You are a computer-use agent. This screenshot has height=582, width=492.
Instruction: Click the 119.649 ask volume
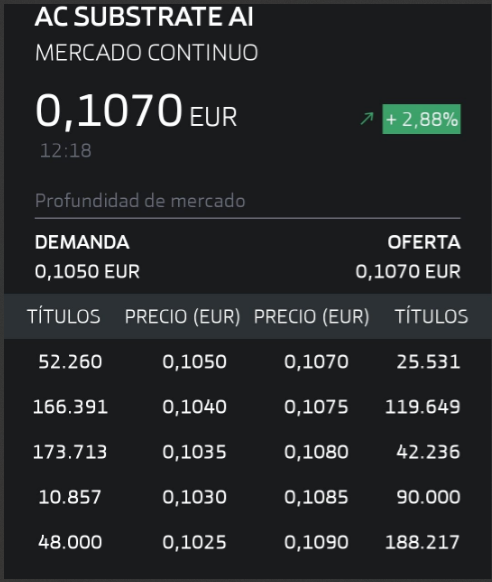pos(423,406)
